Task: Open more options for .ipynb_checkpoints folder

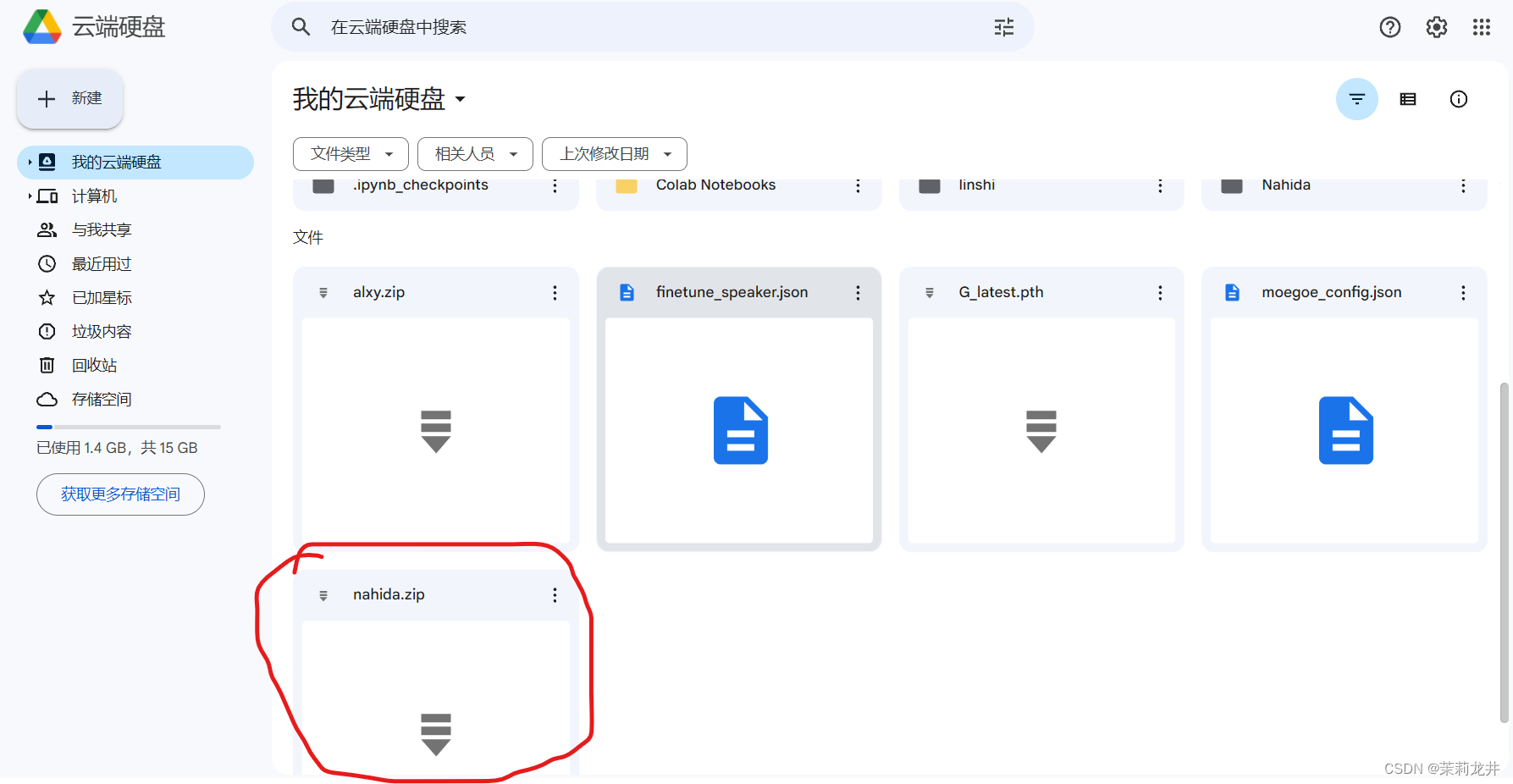Action: pyautogui.click(x=555, y=185)
